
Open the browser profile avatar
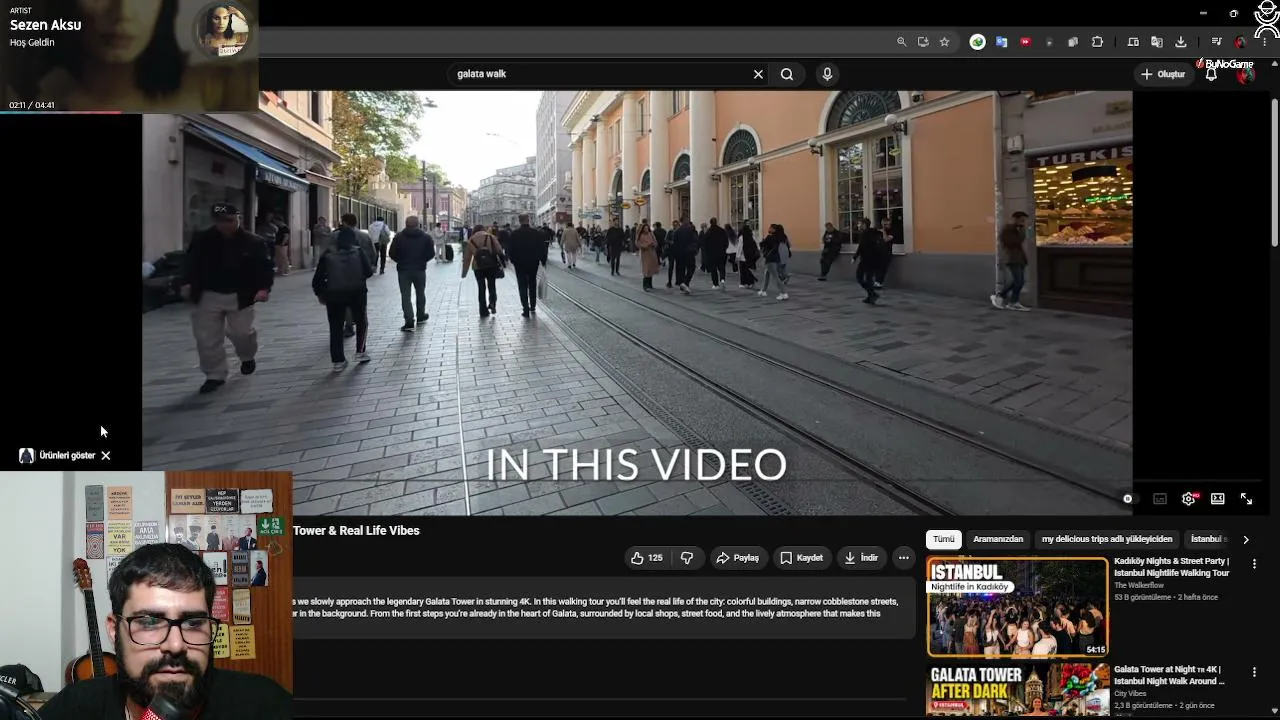click(x=1241, y=42)
